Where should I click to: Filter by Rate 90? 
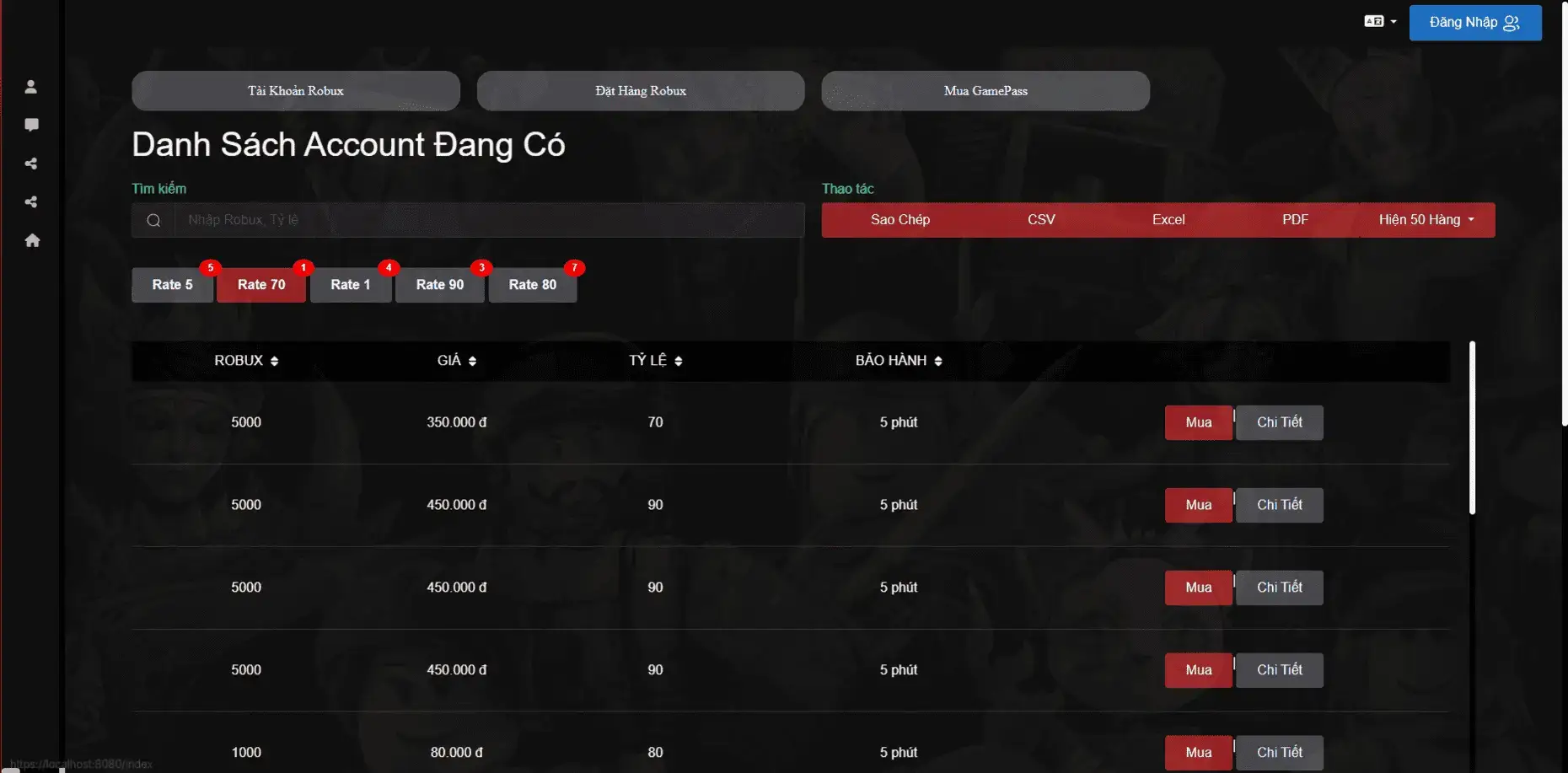440,285
